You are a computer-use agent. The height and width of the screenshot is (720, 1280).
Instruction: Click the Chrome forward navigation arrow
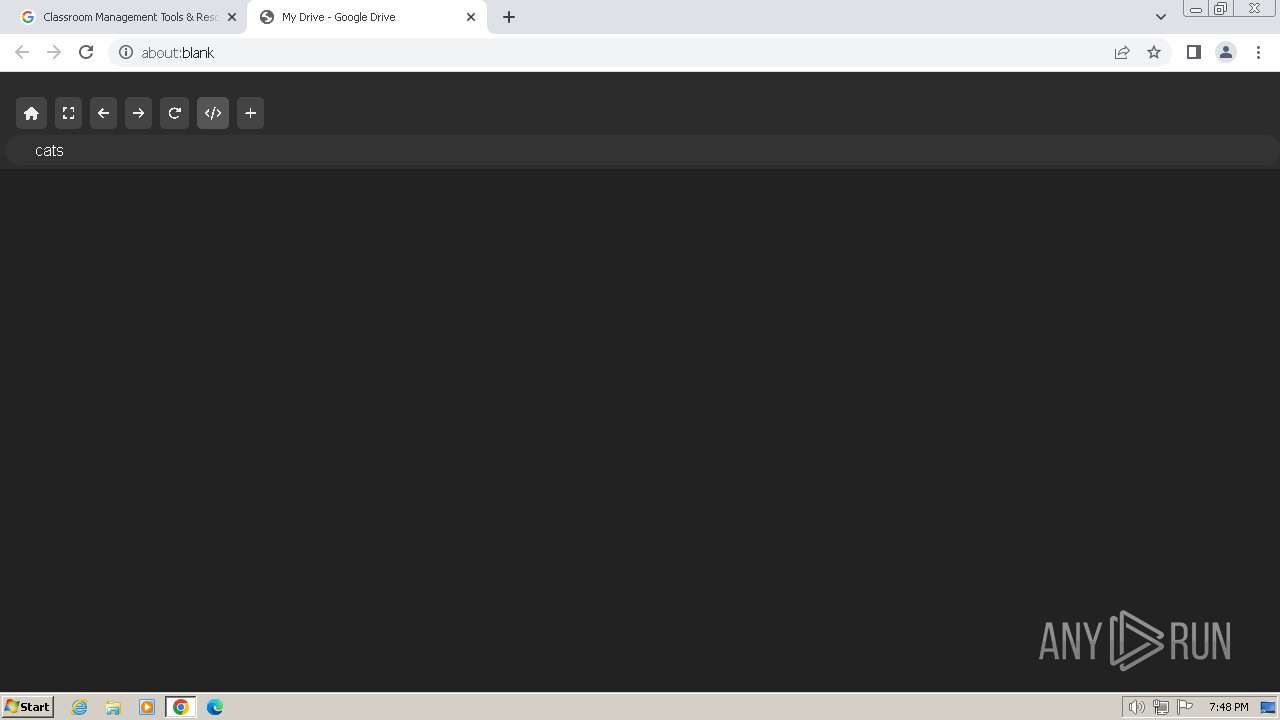tap(54, 52)
